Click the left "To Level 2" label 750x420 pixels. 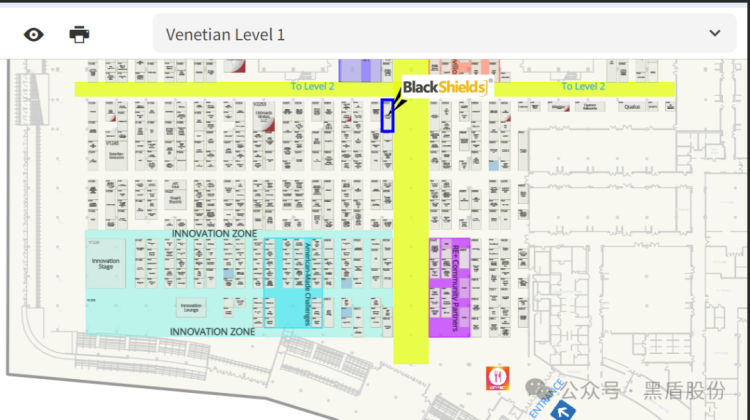pos(312,87)
